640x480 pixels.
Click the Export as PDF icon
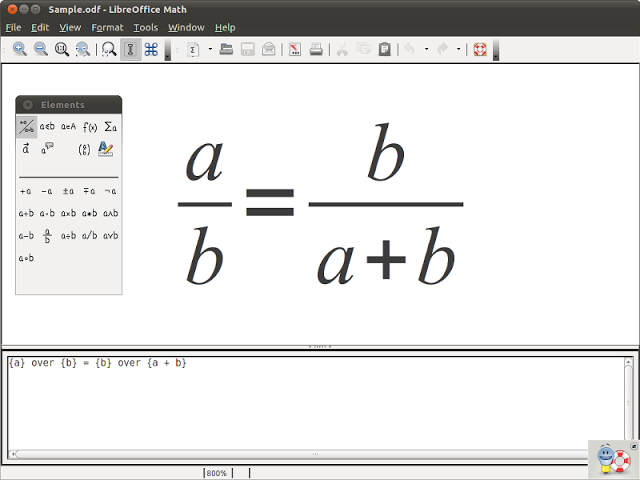(295, 49)
